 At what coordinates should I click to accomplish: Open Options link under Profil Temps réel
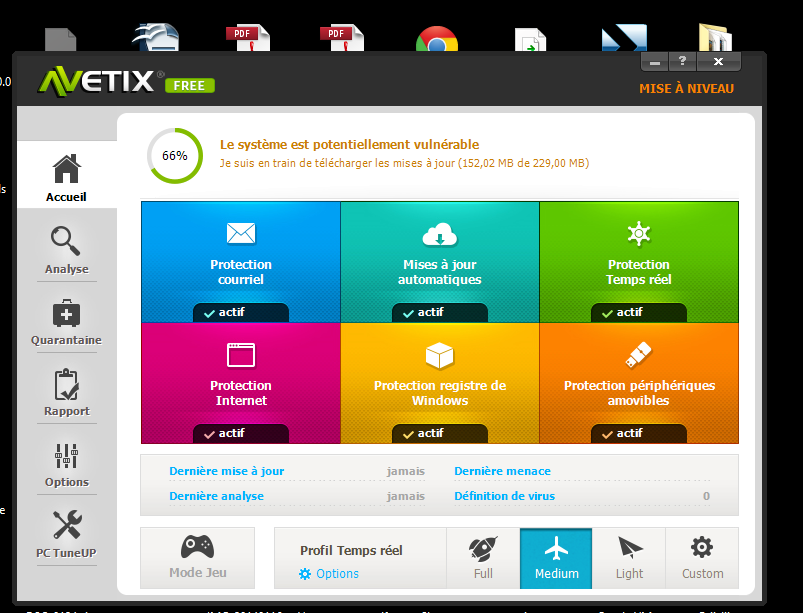[337, 574]
